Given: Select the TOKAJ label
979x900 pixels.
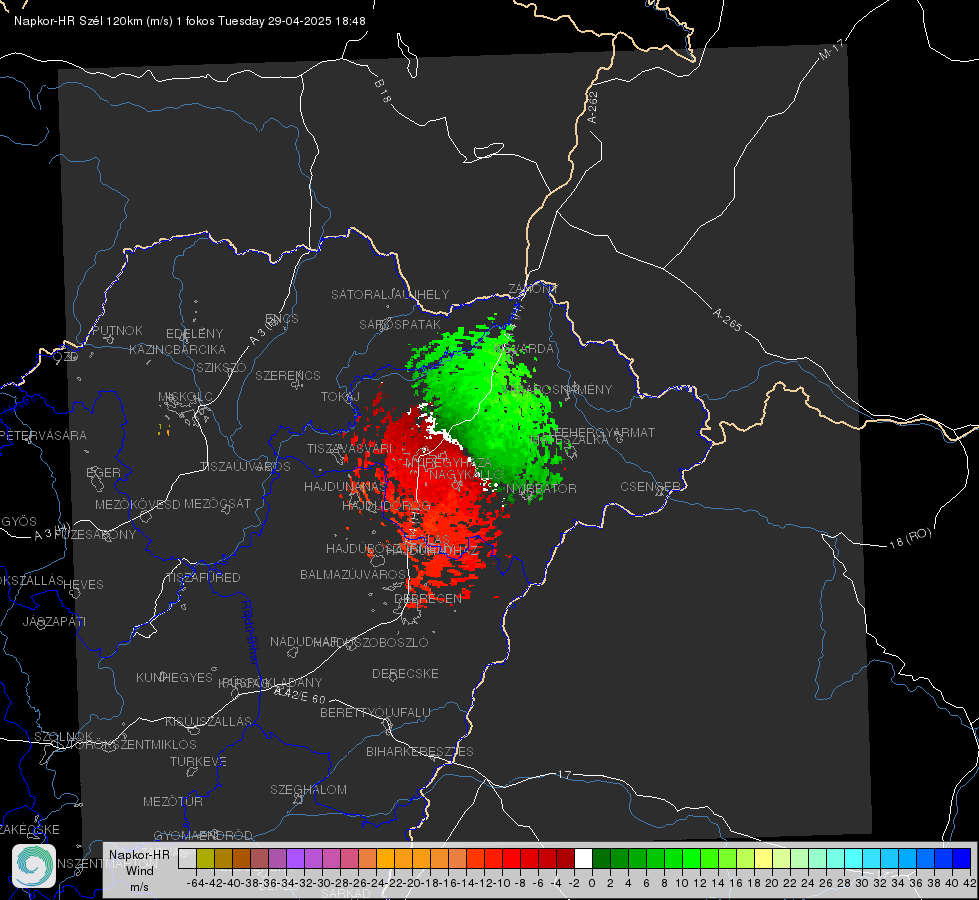Looking at the screenshot, I should [x=340, y=397].
